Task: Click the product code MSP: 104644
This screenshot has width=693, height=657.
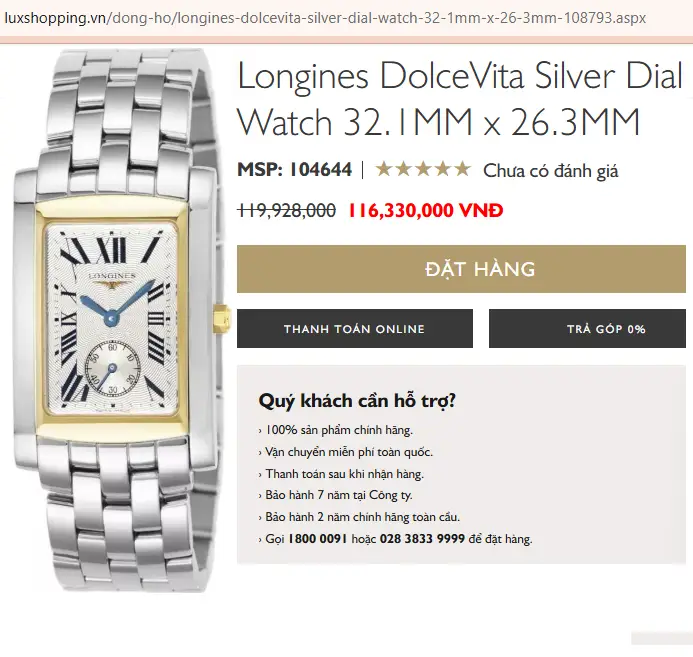Action: click(x=294, y=170)
